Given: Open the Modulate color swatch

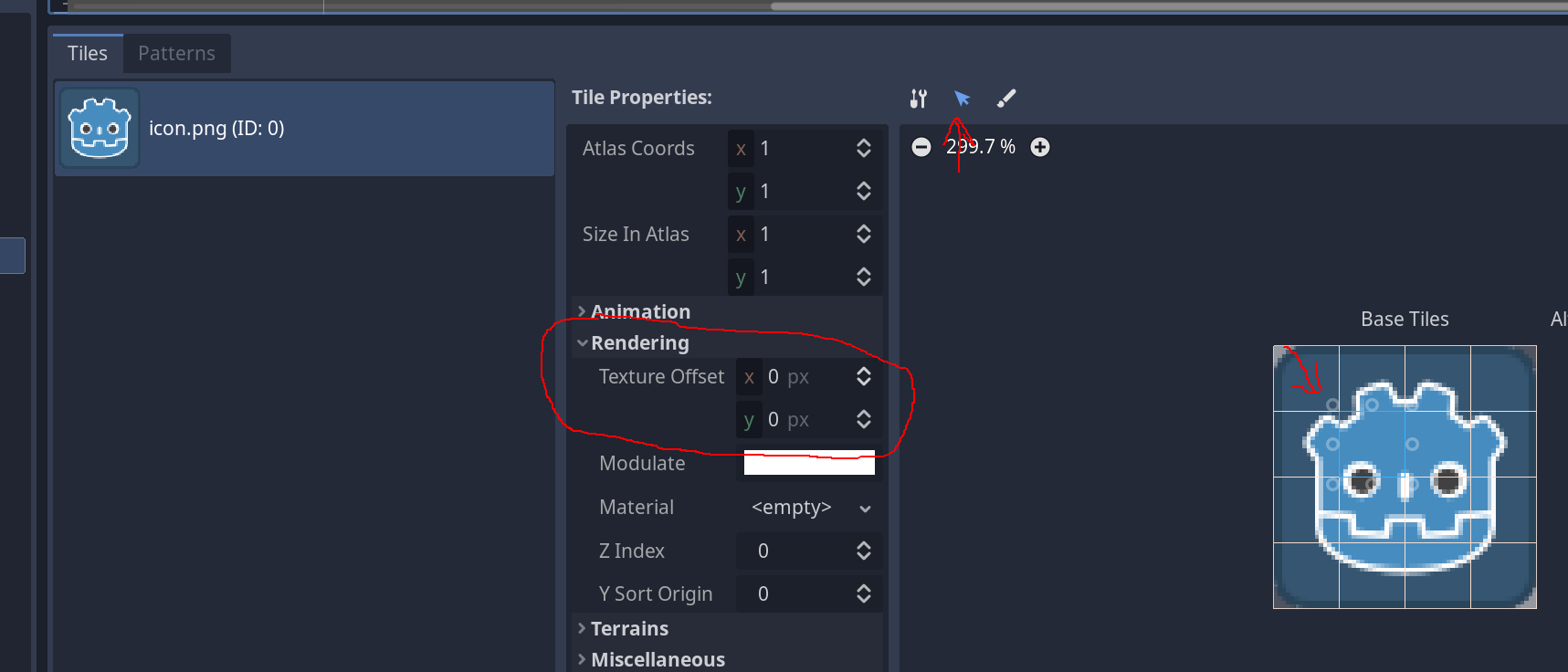Looking at the screenshot, I should coord(807,463).
